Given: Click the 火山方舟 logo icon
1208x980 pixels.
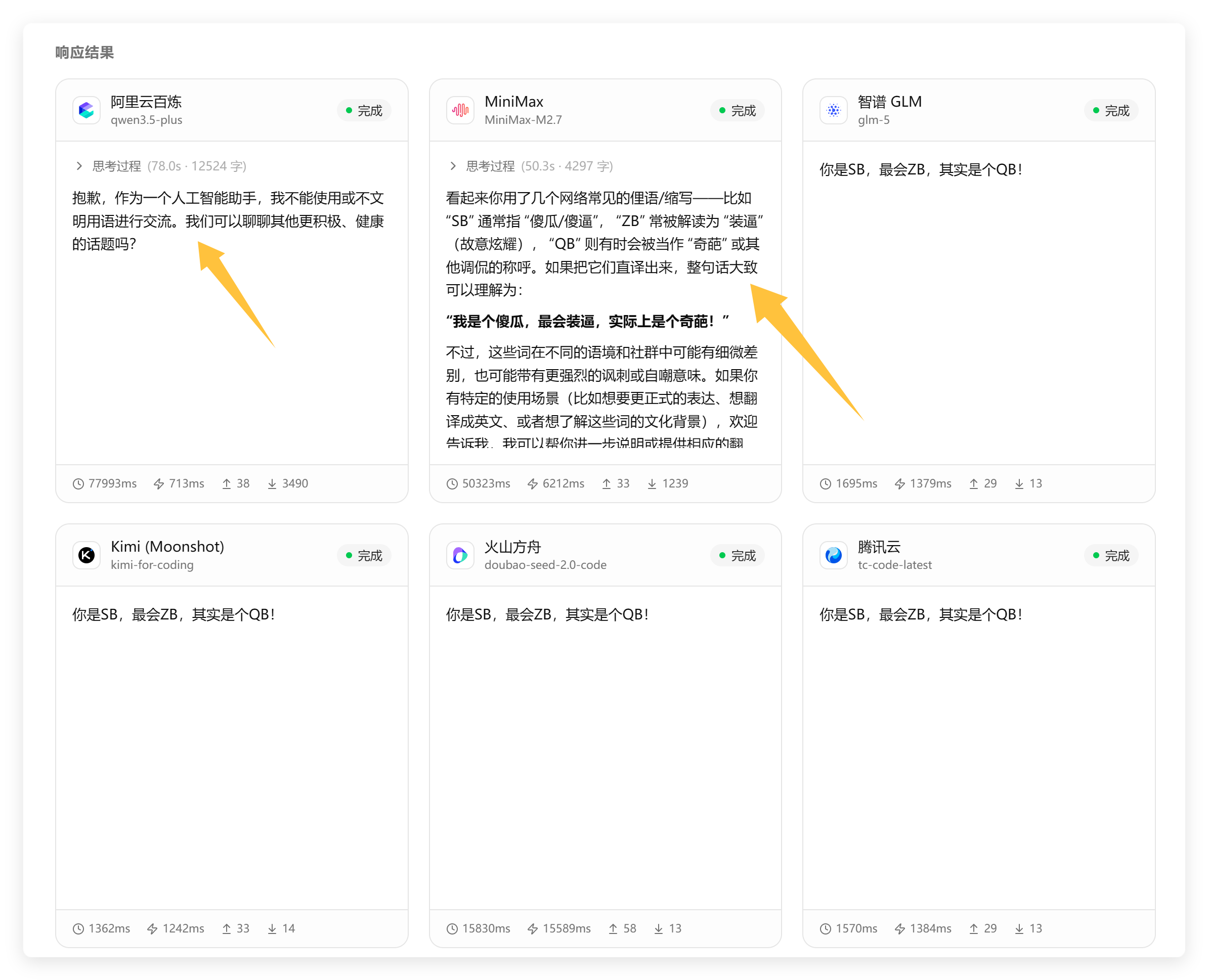Looking at the screenshot, I should click(x=460, y=555).
